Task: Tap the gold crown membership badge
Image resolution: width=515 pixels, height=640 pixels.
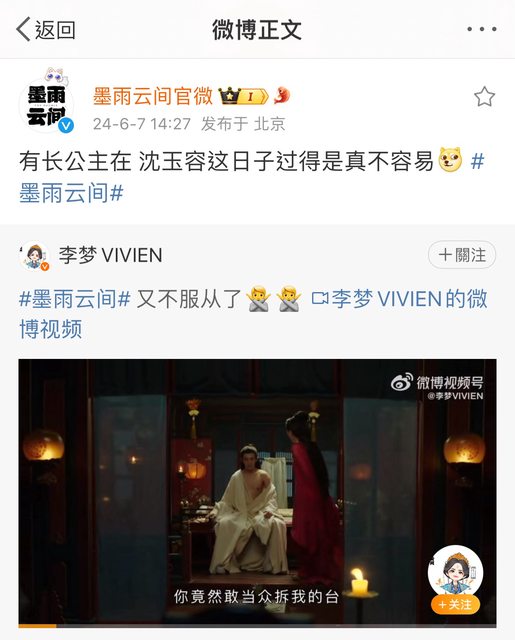Action: [243, 96]
